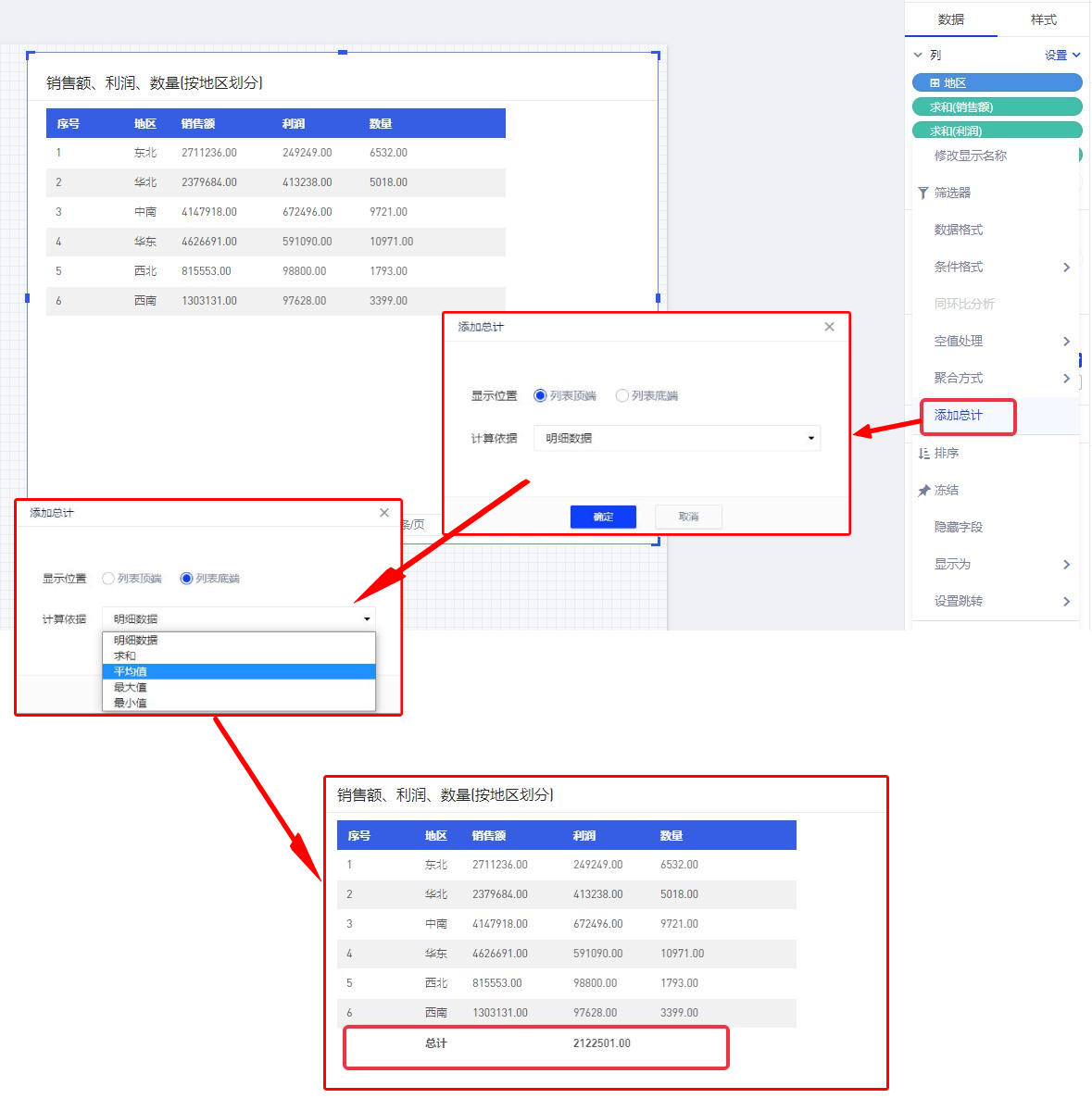
Task: Open the 设置 dropdown in the 列 section
Action: [x=1061, y=56]
